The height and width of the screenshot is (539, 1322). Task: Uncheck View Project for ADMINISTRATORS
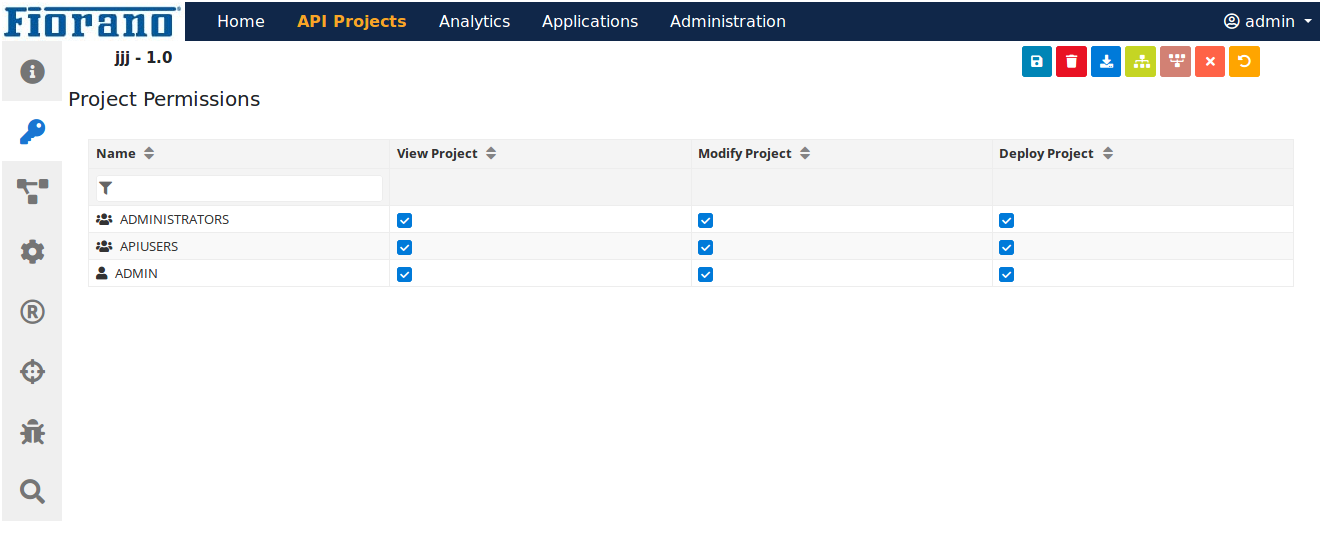pos(404,220)
